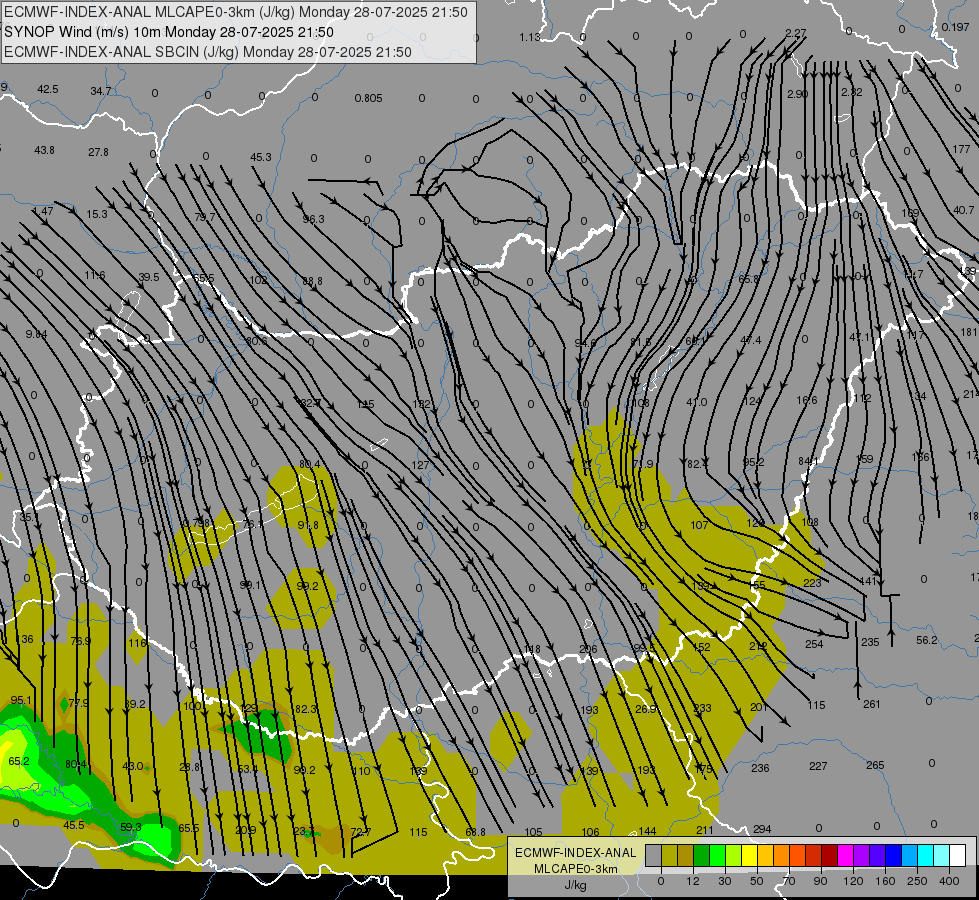Click the map value 27.8

coord(98,152)
